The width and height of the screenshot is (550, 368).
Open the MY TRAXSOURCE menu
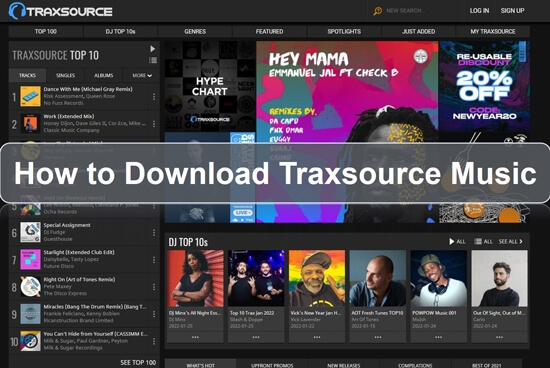point(493,31)
